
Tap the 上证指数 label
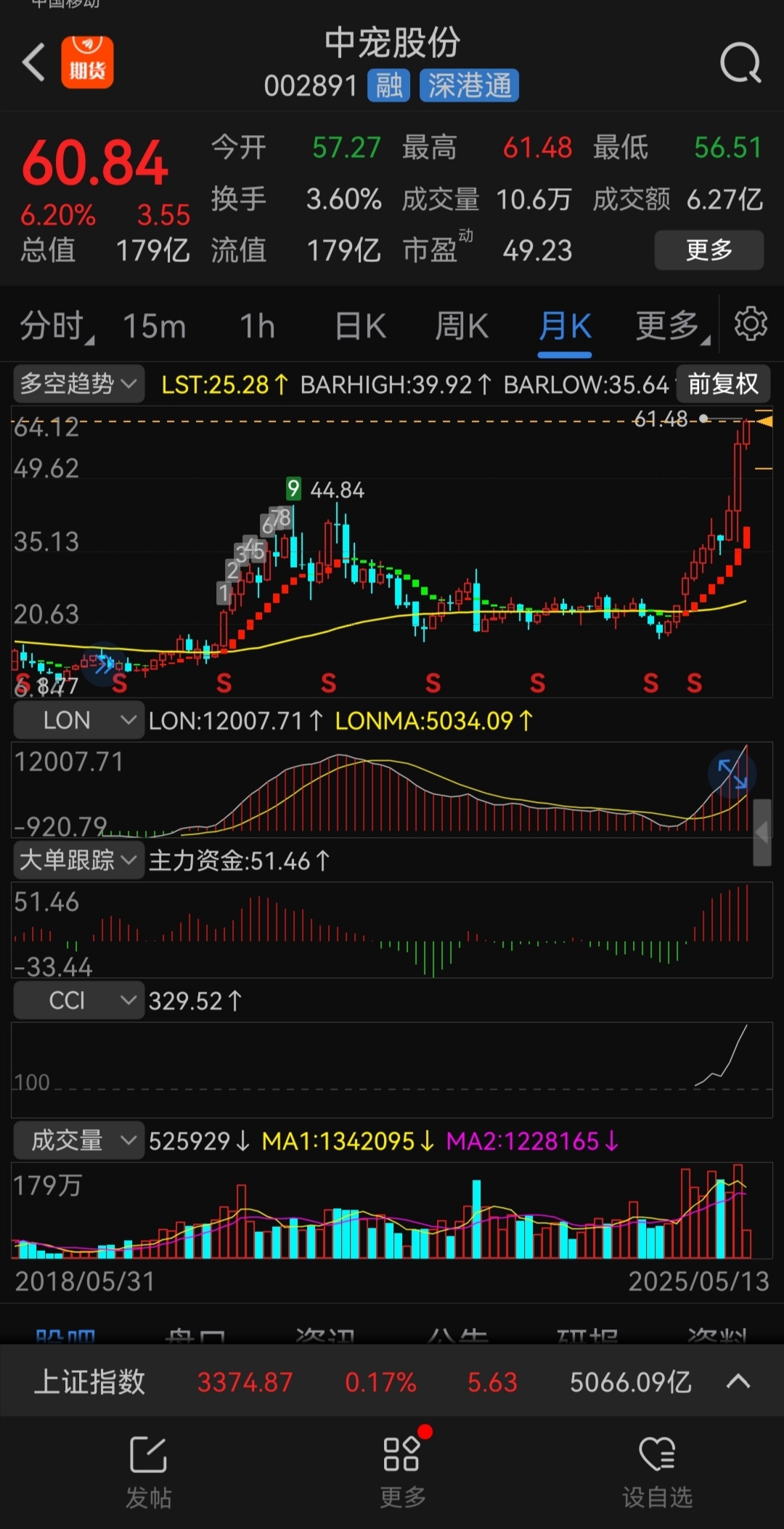pyautogui.click(x=89, y=1382)
